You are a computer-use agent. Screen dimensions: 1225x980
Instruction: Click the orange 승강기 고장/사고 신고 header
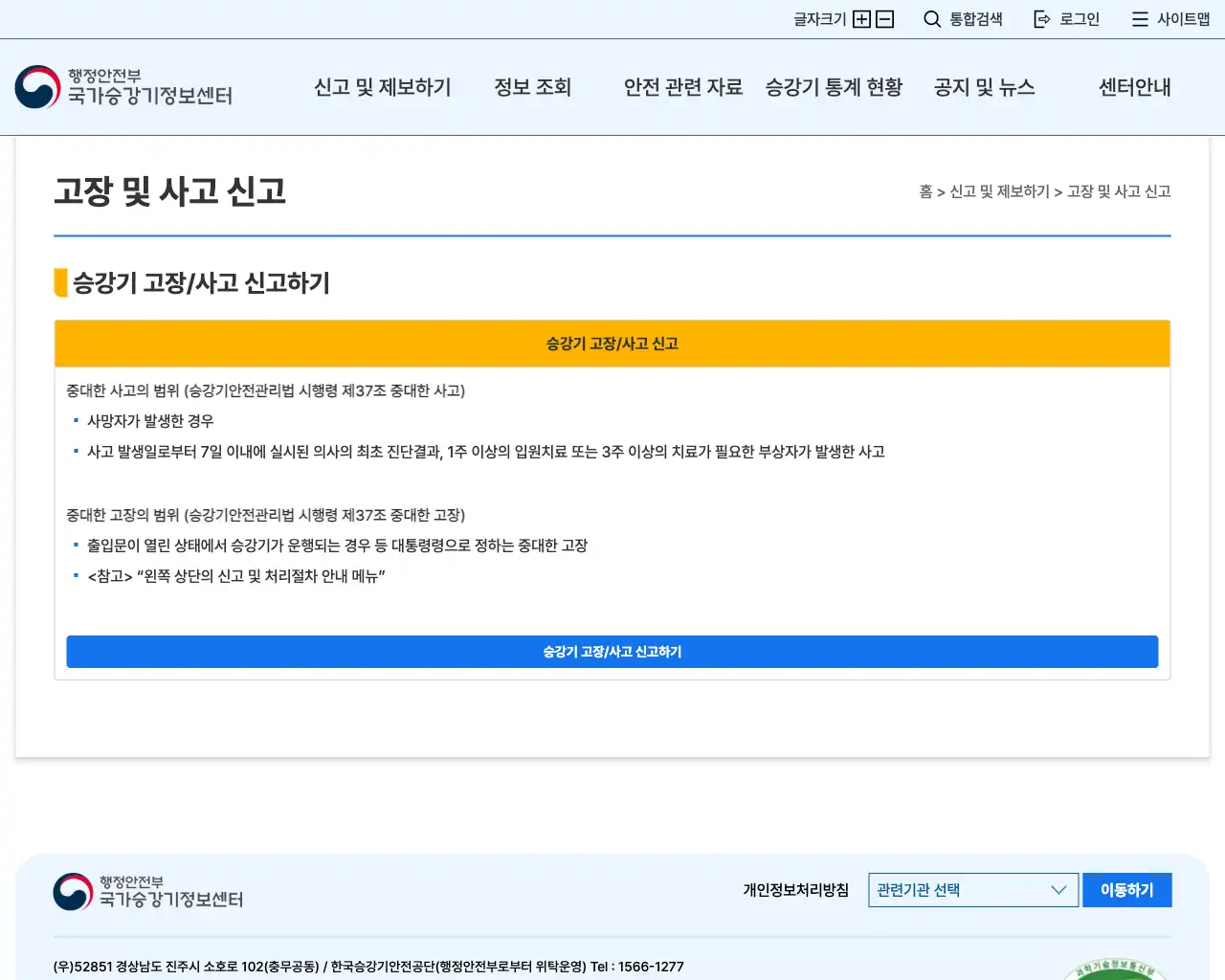(612, 344)
